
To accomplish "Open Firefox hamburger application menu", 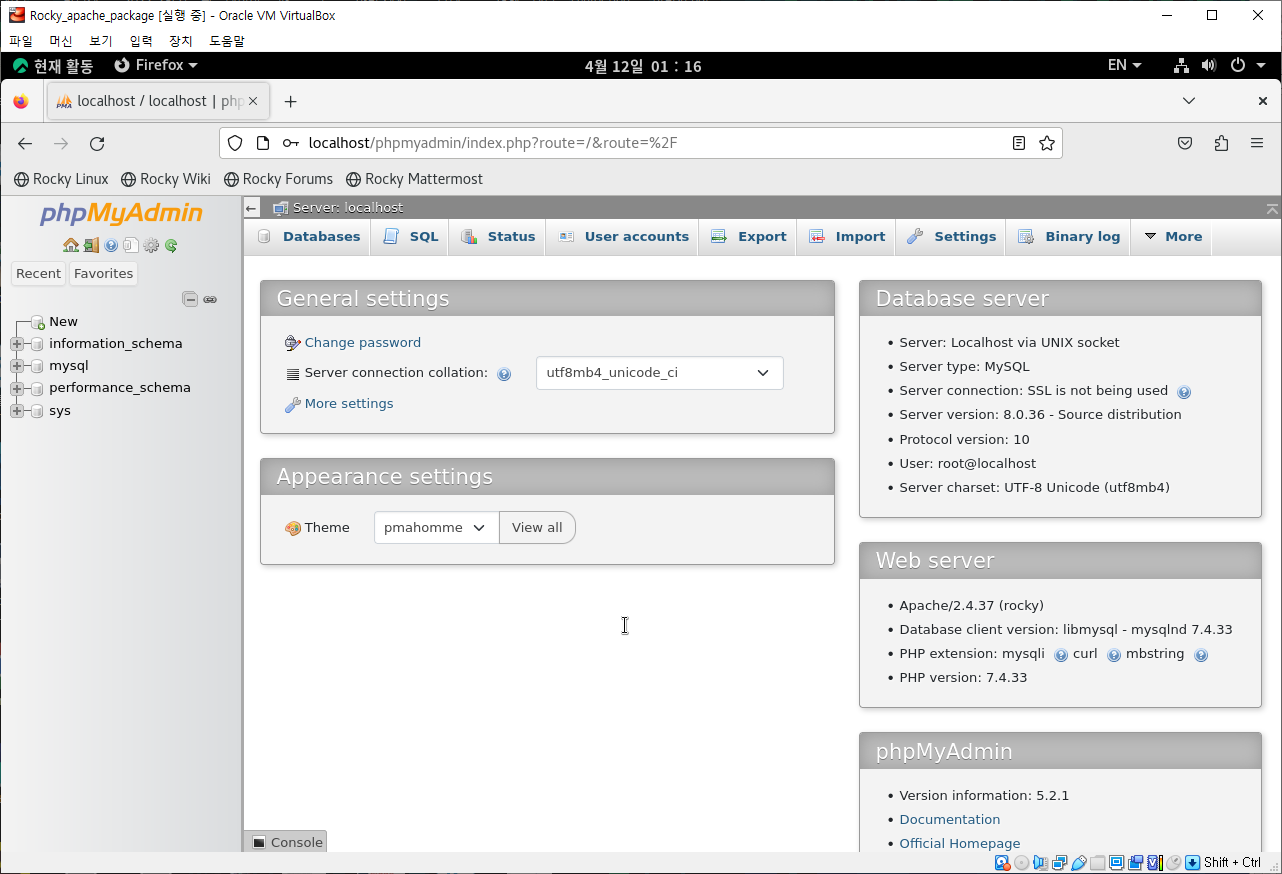I will pyautogui.click(x=1257, y=143).
